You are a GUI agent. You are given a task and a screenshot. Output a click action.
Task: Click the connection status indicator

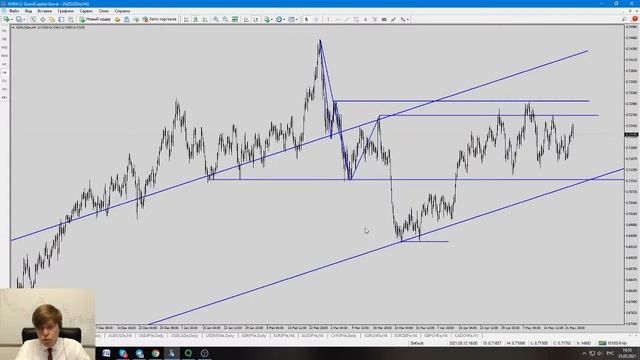(x=612, y=343)
